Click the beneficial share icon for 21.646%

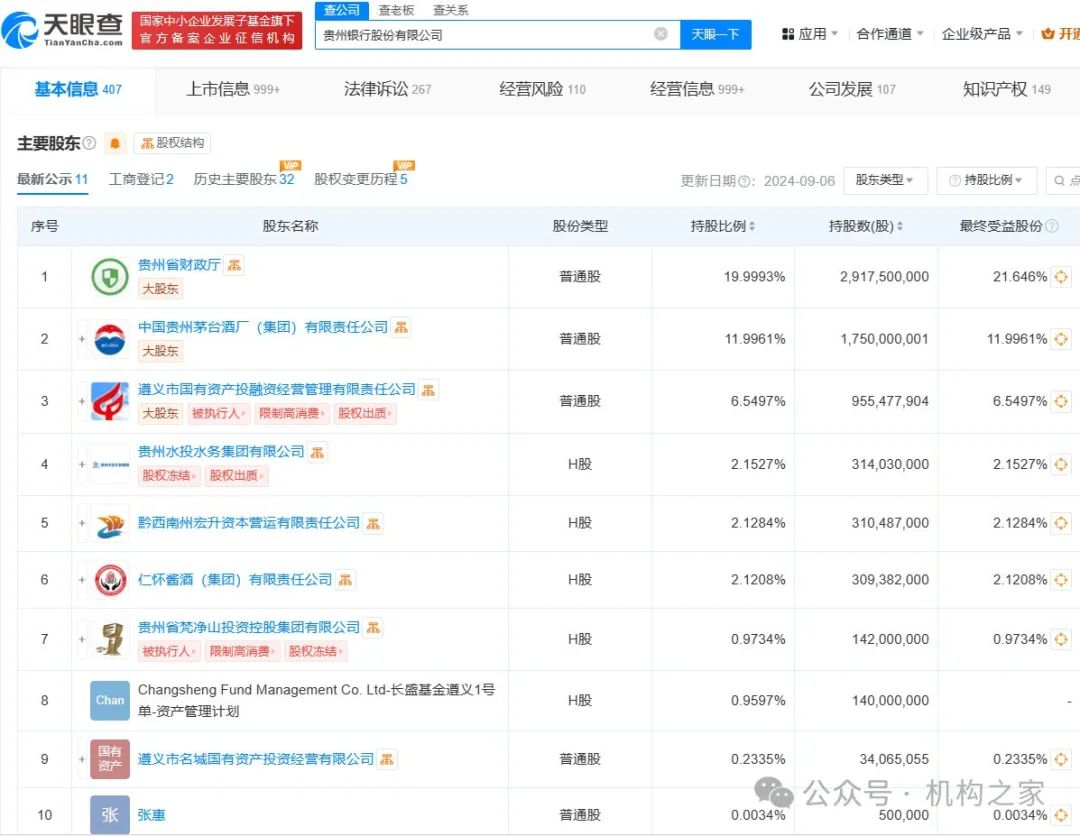point(1061,277)
